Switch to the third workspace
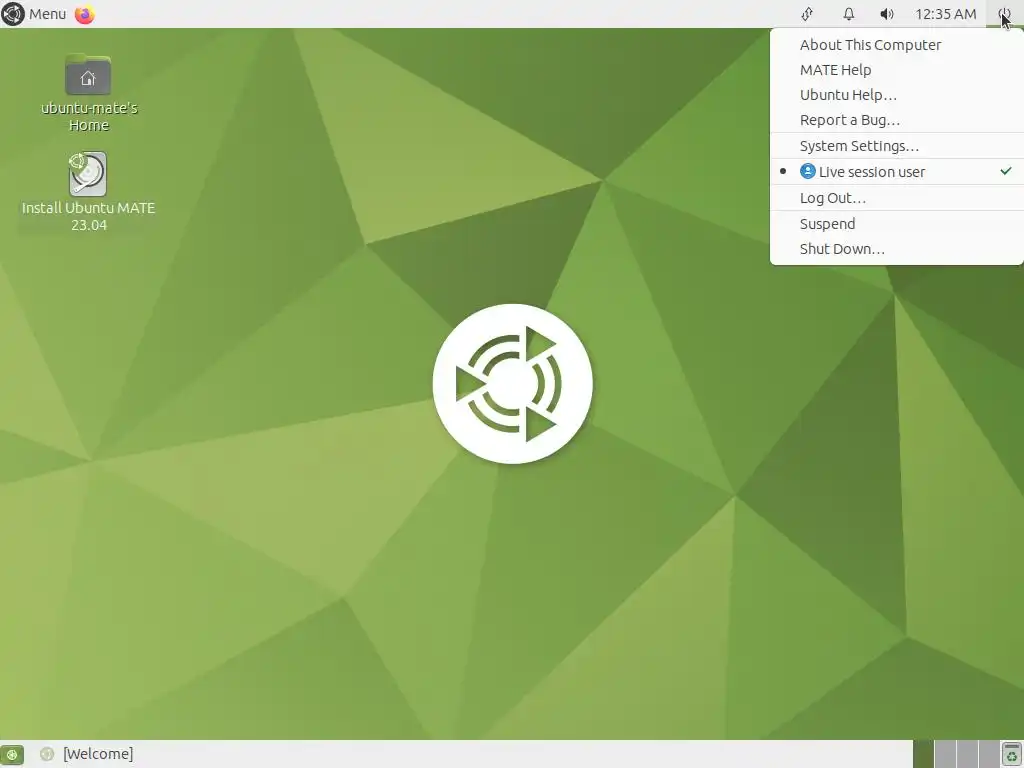Viewport: 1024px width, 768px height. pos(967,754)
